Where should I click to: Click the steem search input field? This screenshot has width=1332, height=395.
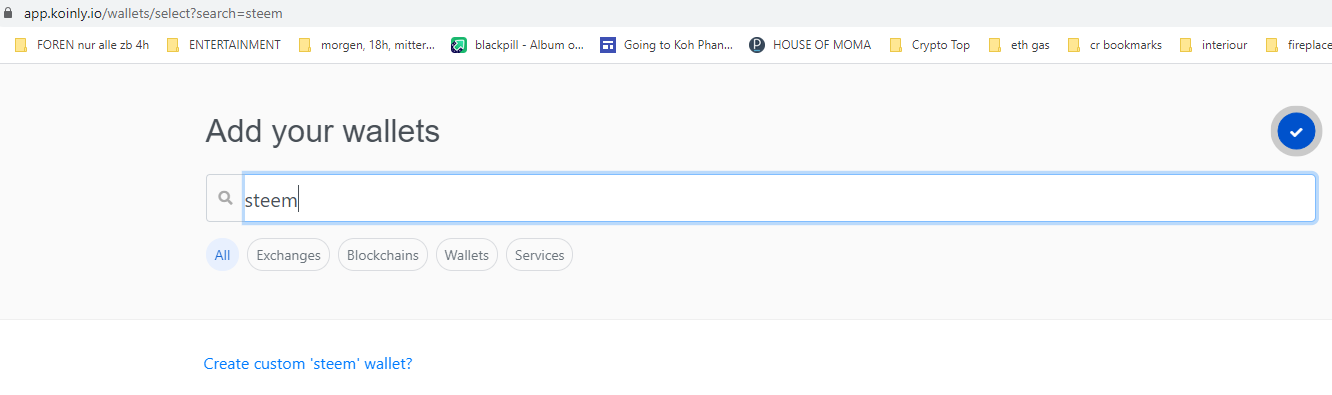pos(779,198)
